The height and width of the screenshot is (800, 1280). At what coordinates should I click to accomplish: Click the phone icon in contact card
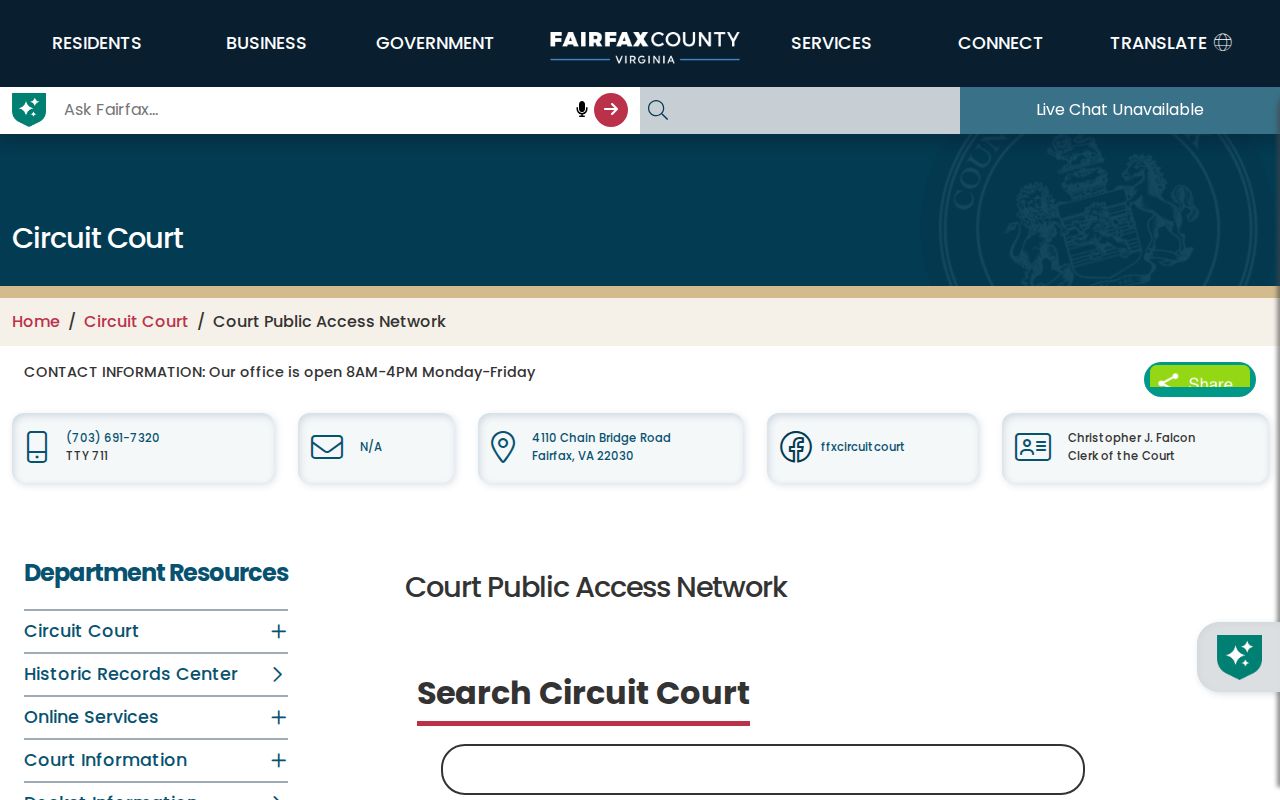click(37, 447)
